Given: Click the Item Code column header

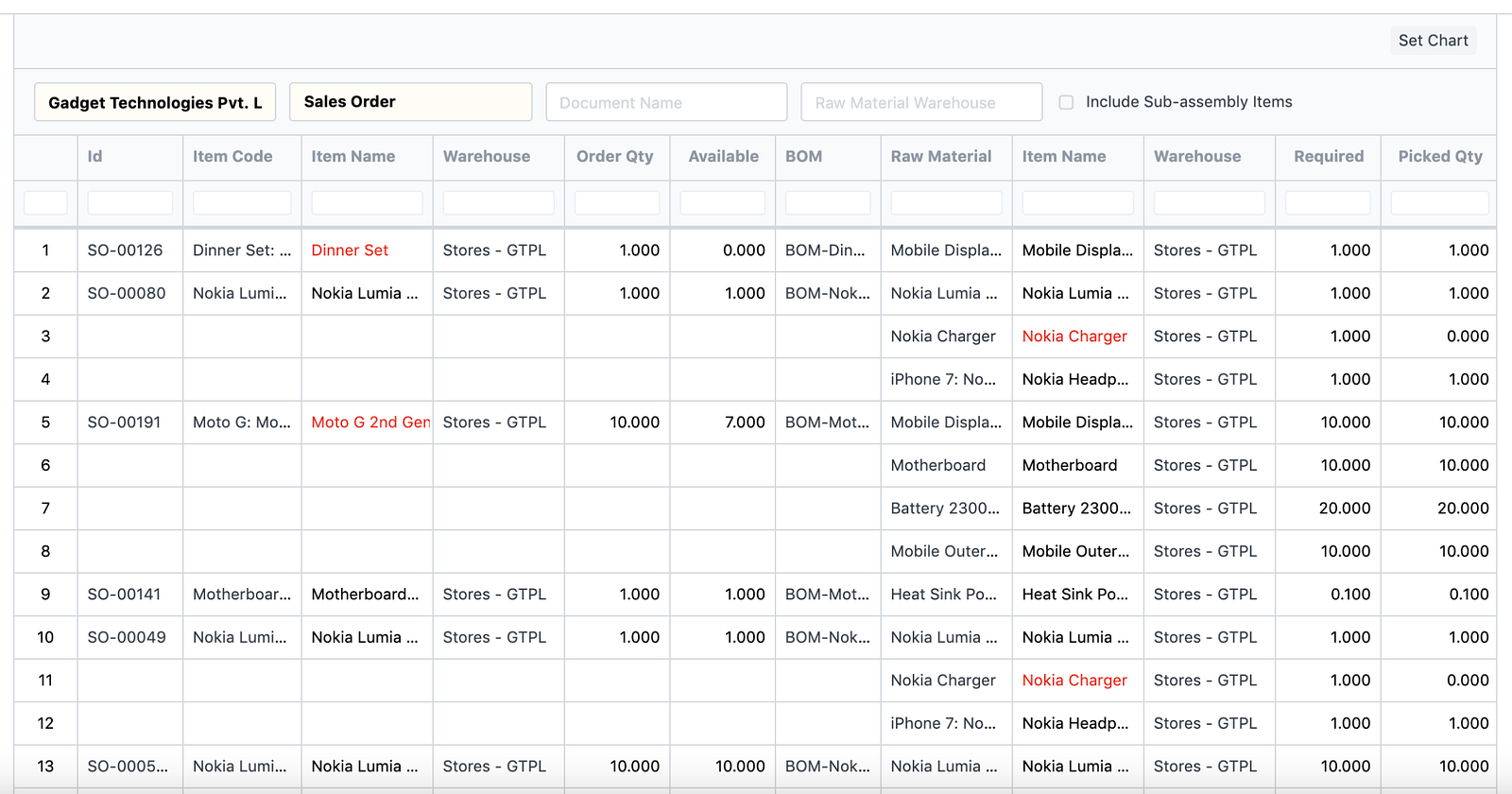Looking at the screenshot, I should [232, 157].
